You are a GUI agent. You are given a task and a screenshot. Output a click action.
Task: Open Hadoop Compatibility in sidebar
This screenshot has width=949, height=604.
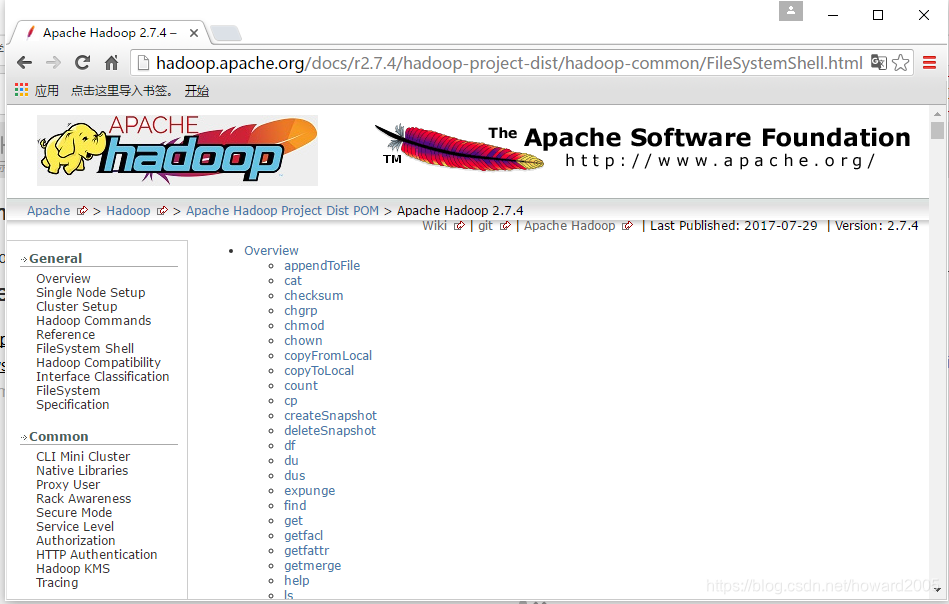[x=99, y=363]
